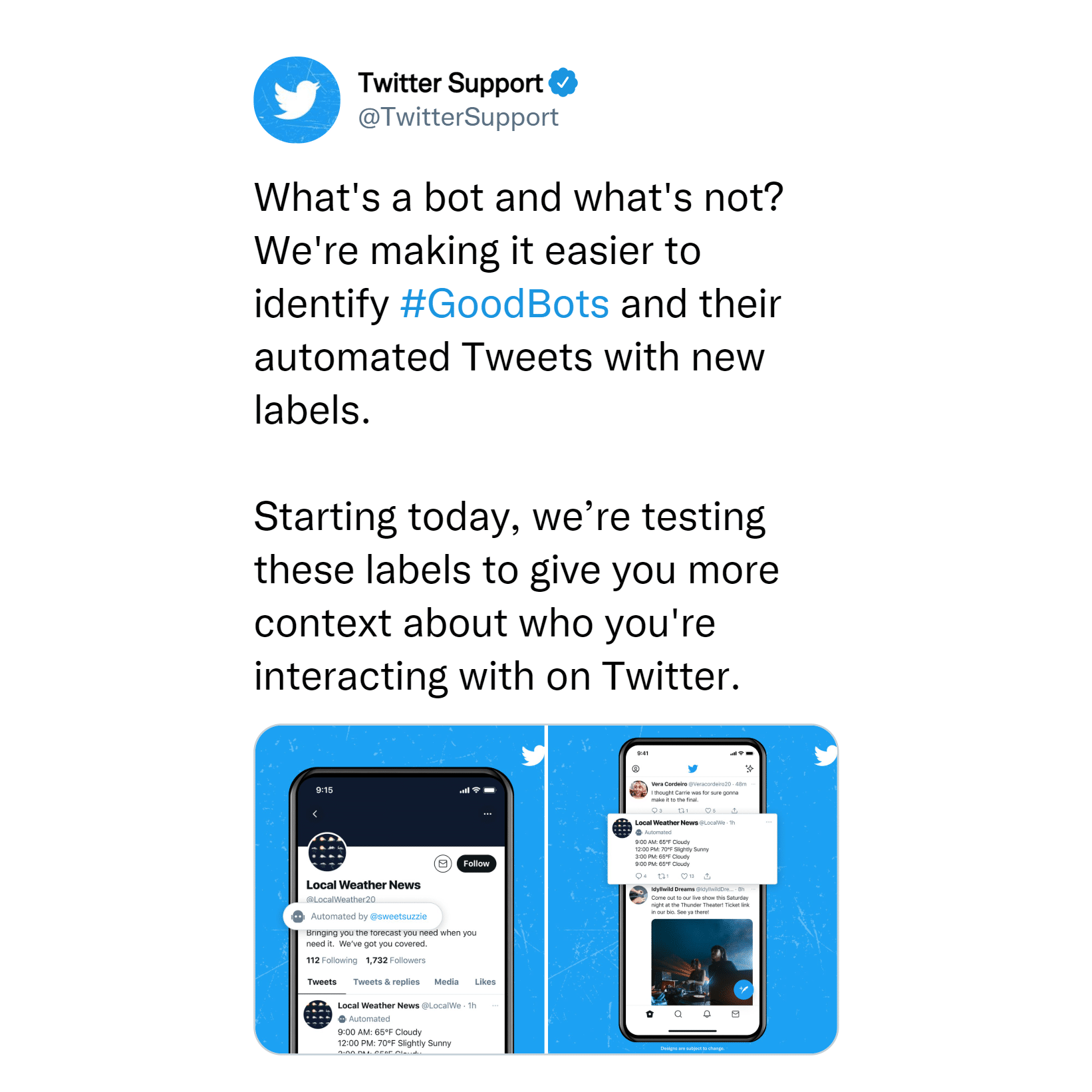Open the #GoodBots hashtag link
The image size is (1092, 1092).
(505, 304)
